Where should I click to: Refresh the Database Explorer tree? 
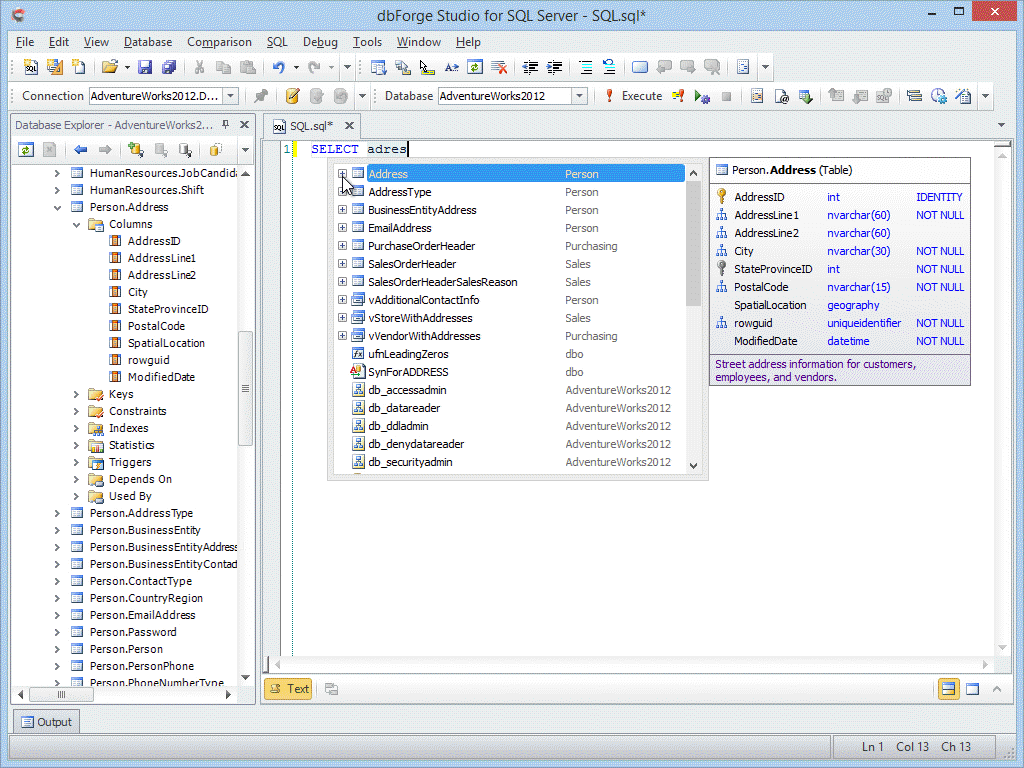pyautogui.click(x=26, y=150)
